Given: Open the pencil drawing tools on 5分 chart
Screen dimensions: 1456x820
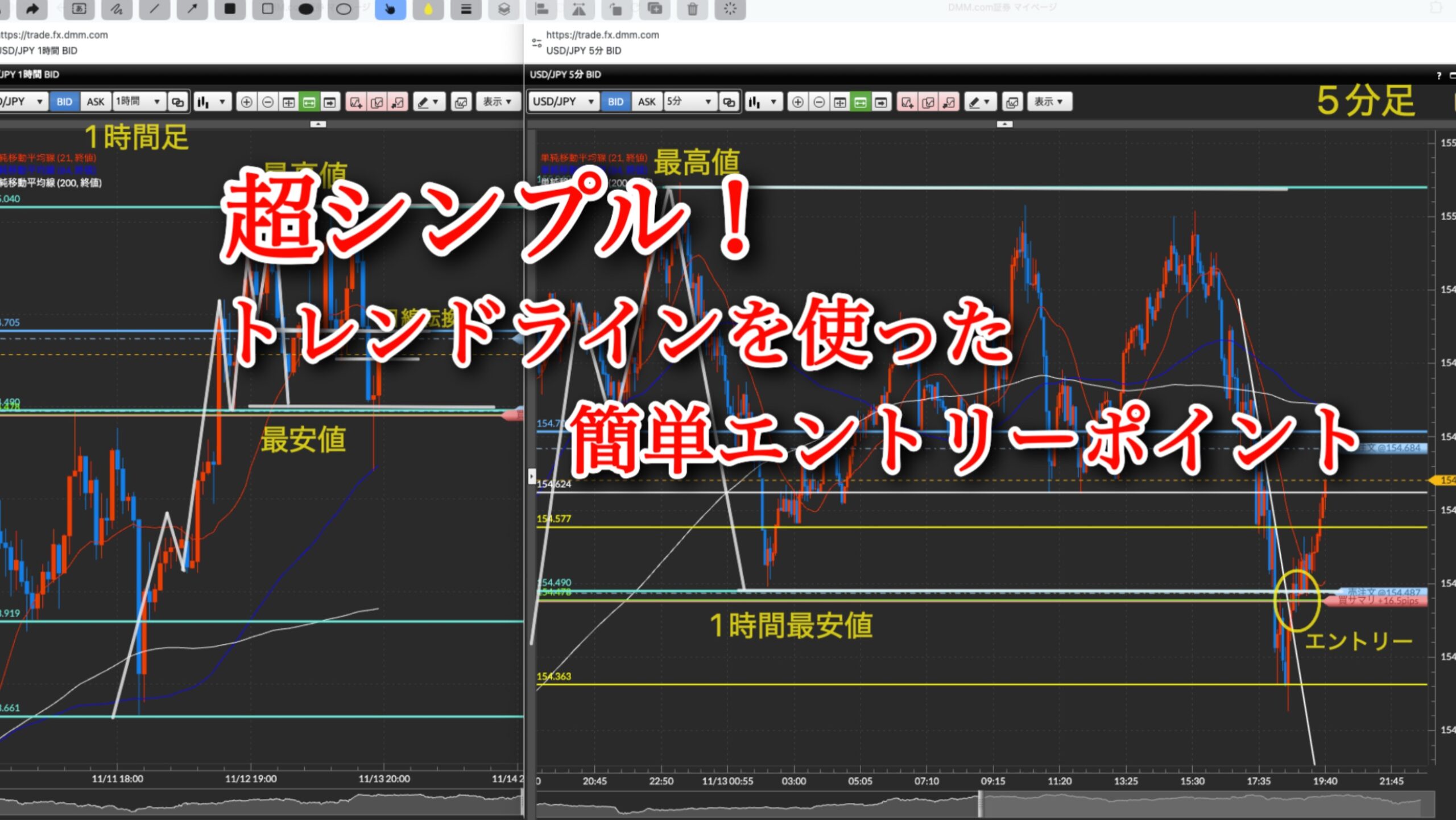Looking at the screenshot, I should pos(979,102).
